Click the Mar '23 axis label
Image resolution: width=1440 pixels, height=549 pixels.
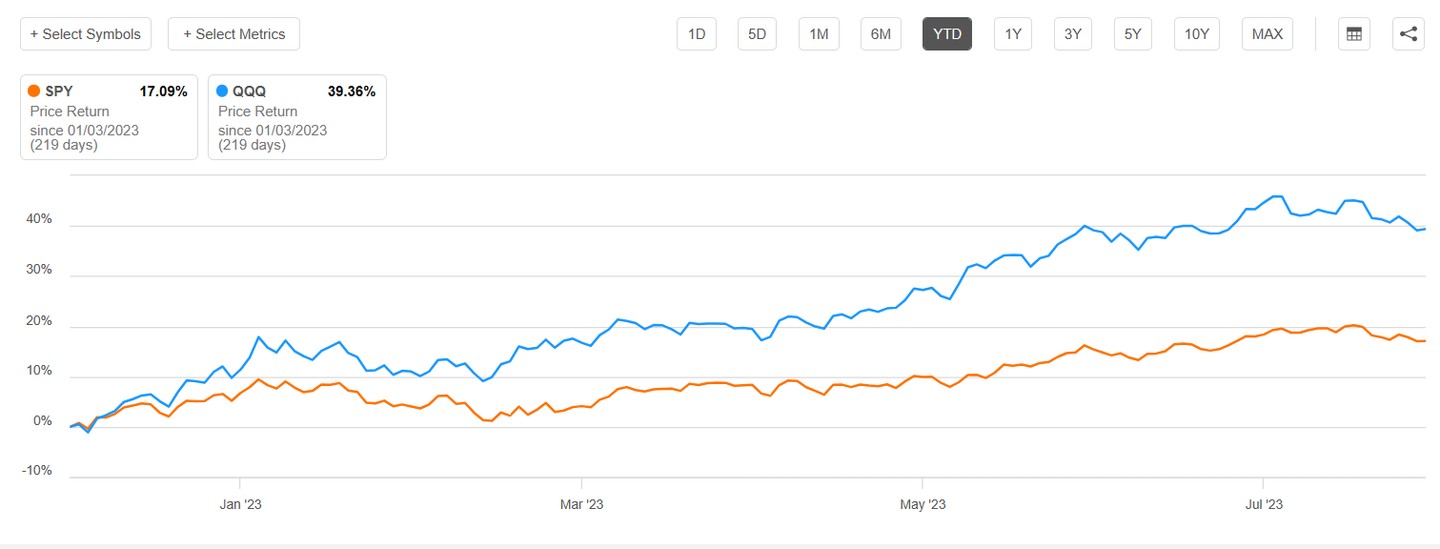click(582, 504)
